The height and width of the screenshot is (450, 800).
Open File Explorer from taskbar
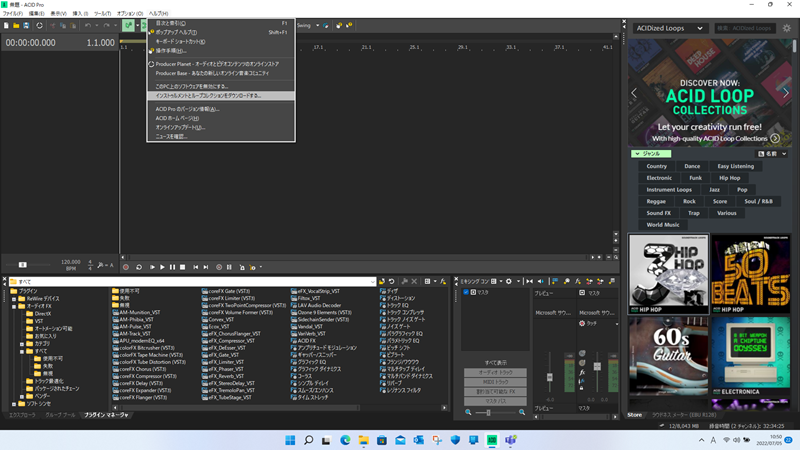tap(363, 440)
